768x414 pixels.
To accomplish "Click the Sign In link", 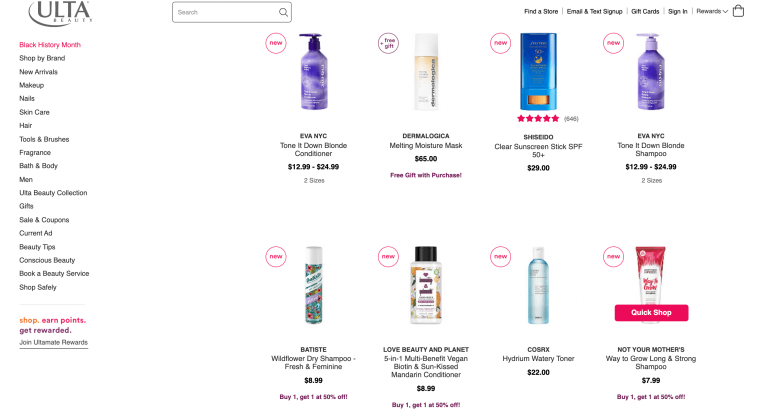I will (678, 11).
